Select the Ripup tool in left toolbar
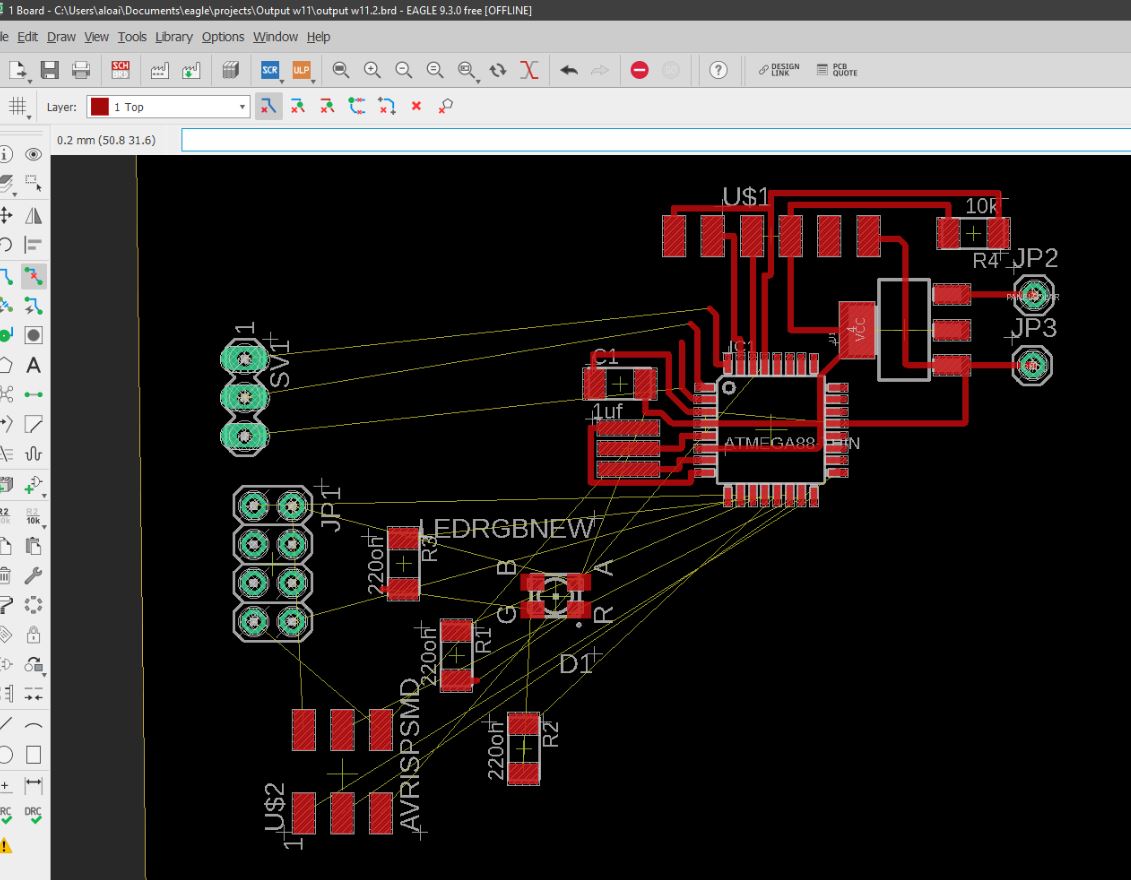The height and width of the screenshot is (880, 1131). click(33, 276)
